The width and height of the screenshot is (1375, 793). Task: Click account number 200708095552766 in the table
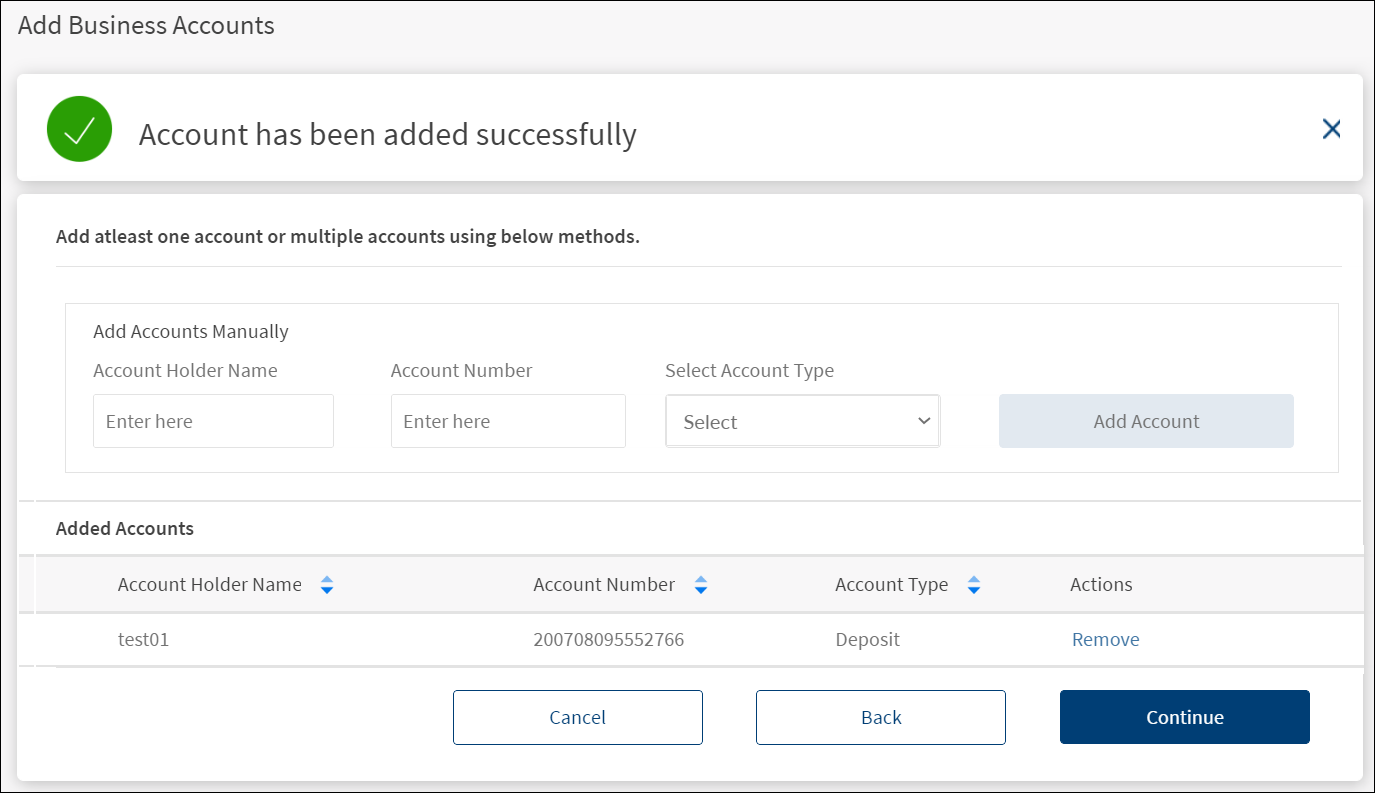pos(608,640)
